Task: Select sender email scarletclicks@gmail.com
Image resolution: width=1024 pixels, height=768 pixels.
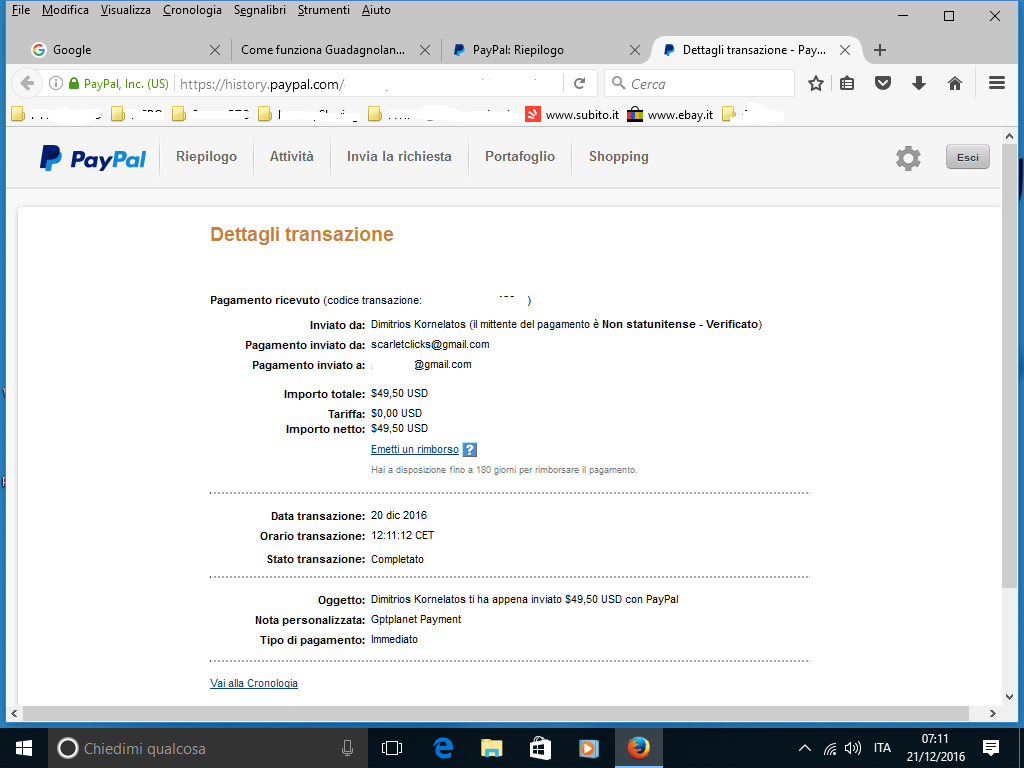Action: 430,344
